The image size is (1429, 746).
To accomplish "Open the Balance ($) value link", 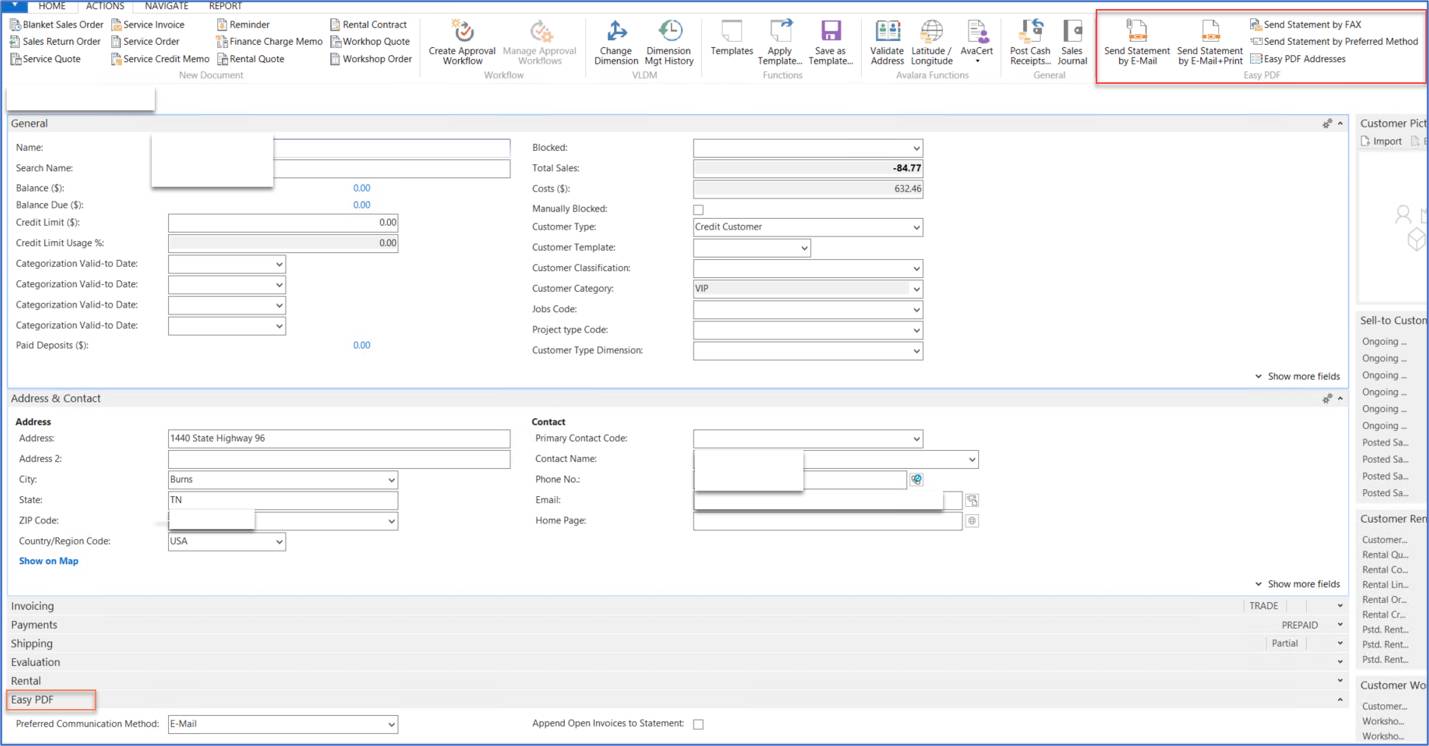I will [x=361, y=188].
